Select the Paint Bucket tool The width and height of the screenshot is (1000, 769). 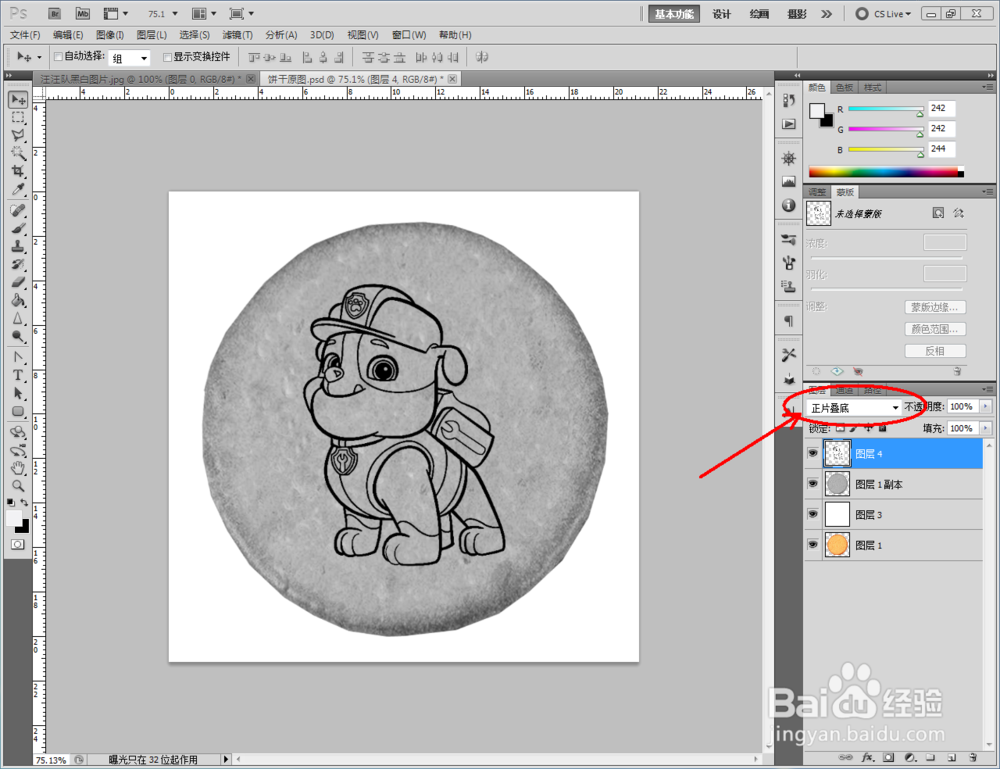point(18,300)
